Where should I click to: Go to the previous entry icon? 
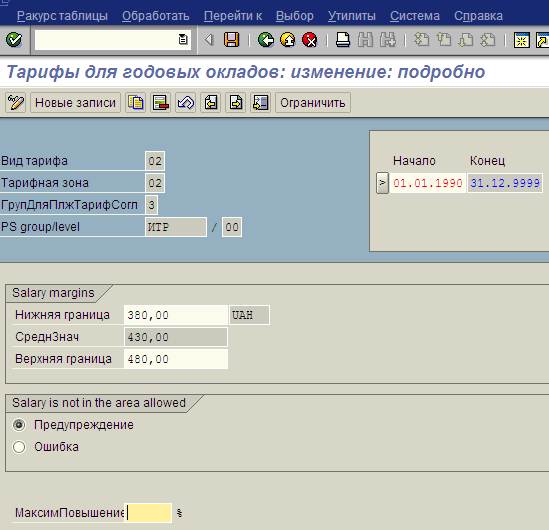[210, 103]
